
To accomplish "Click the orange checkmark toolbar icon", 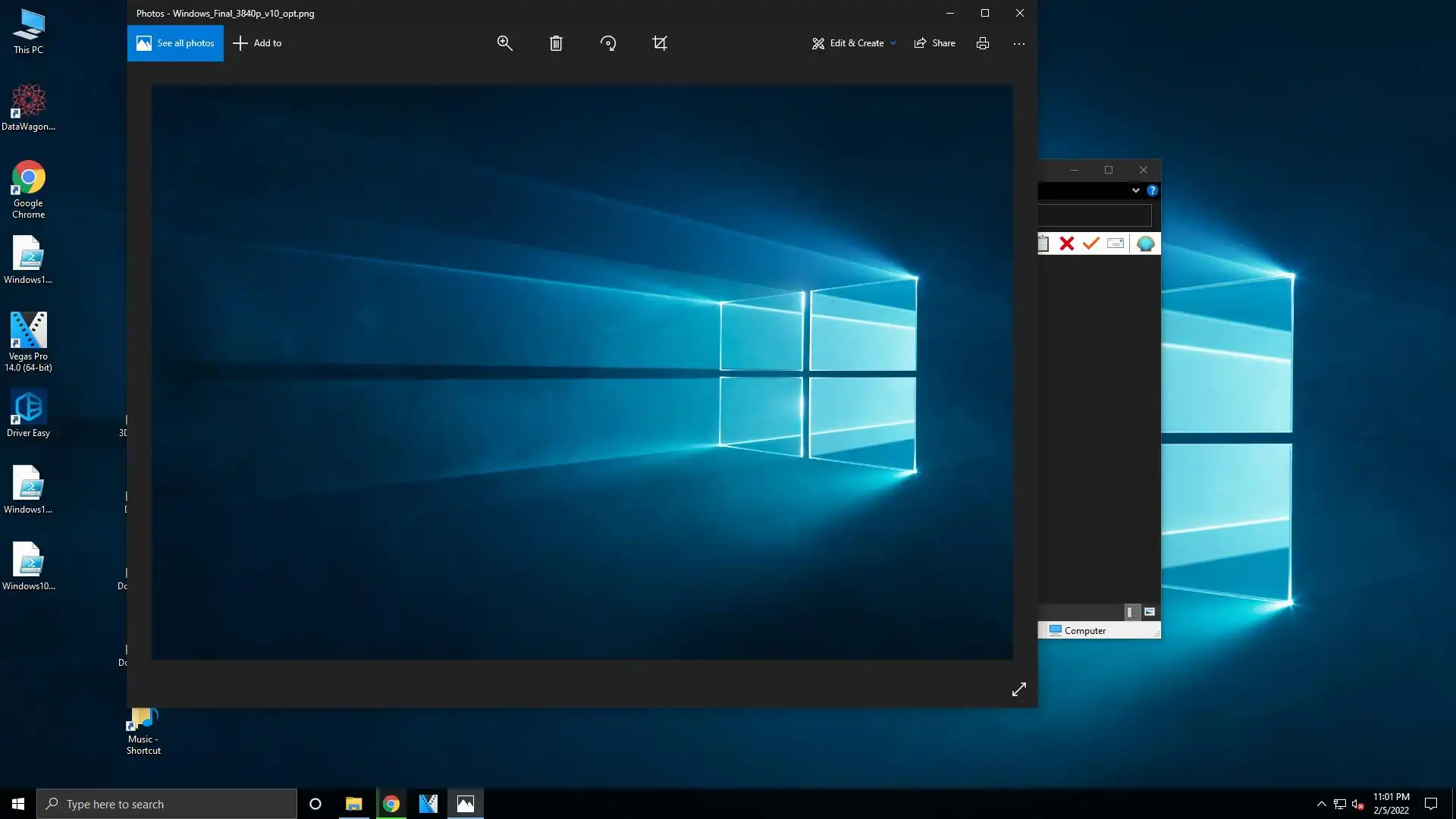I will coord(1091,243).
